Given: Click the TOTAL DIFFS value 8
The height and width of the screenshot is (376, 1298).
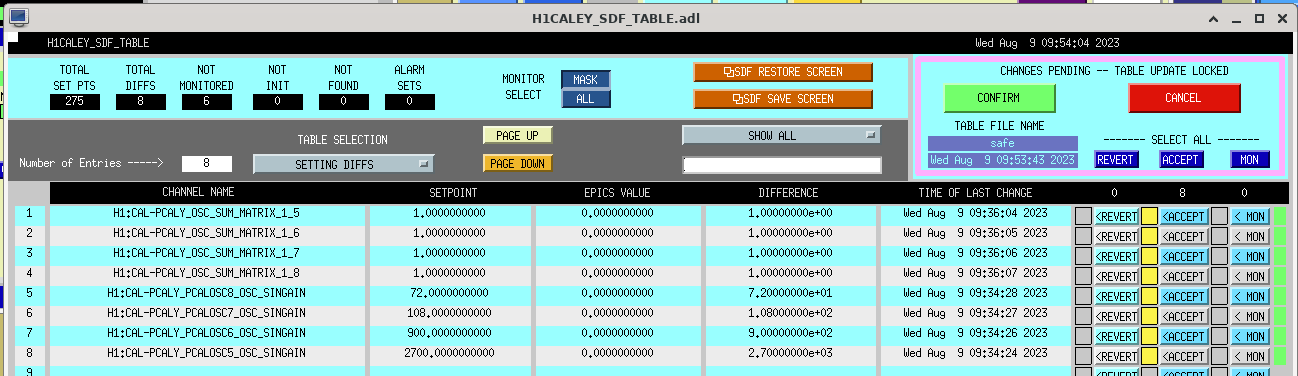Looking at the screenshot, I should pyautogui.click(x=141, y=101).
